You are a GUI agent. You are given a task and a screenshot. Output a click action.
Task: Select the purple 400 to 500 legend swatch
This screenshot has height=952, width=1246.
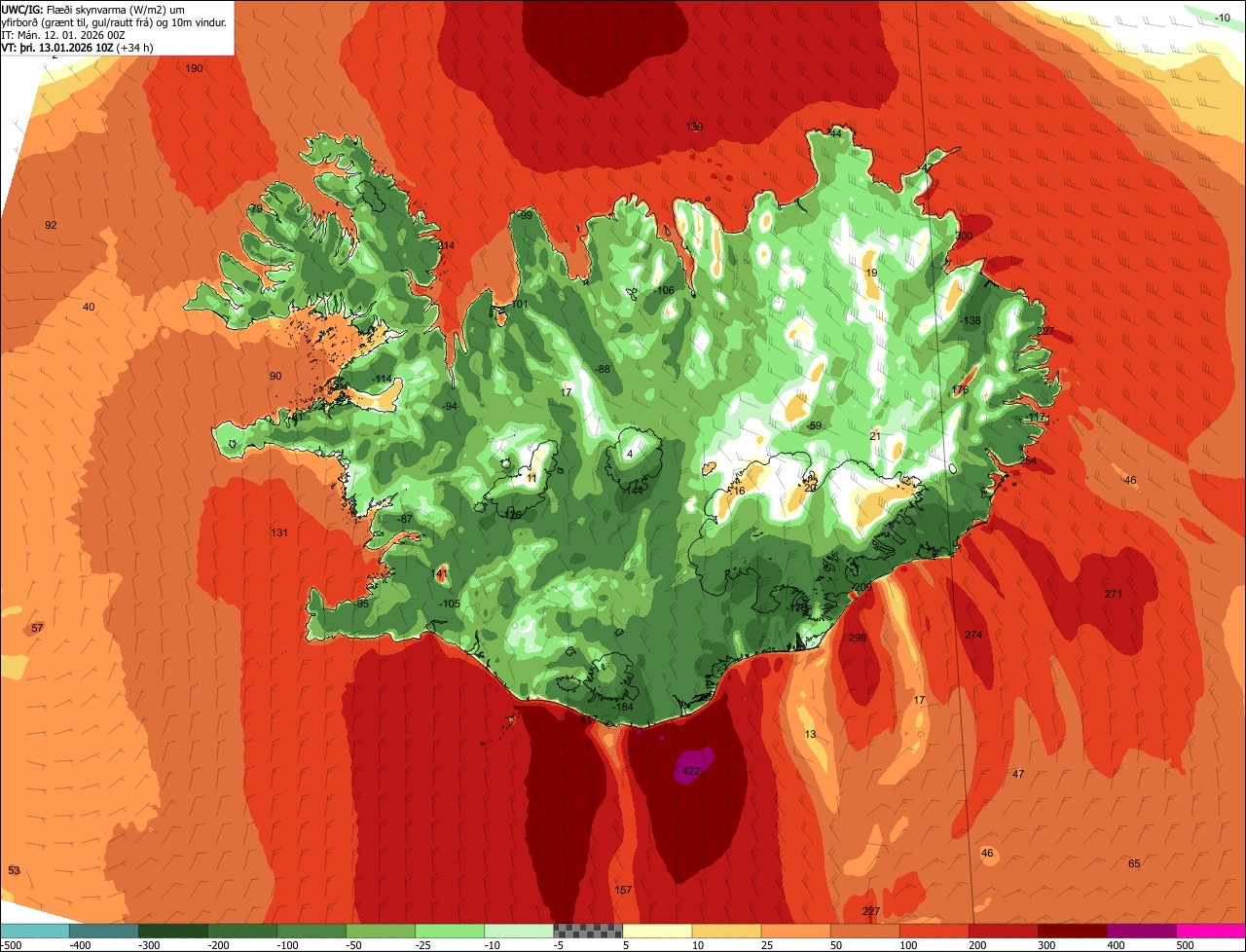pyautogui.click(x=1142, y=931)
